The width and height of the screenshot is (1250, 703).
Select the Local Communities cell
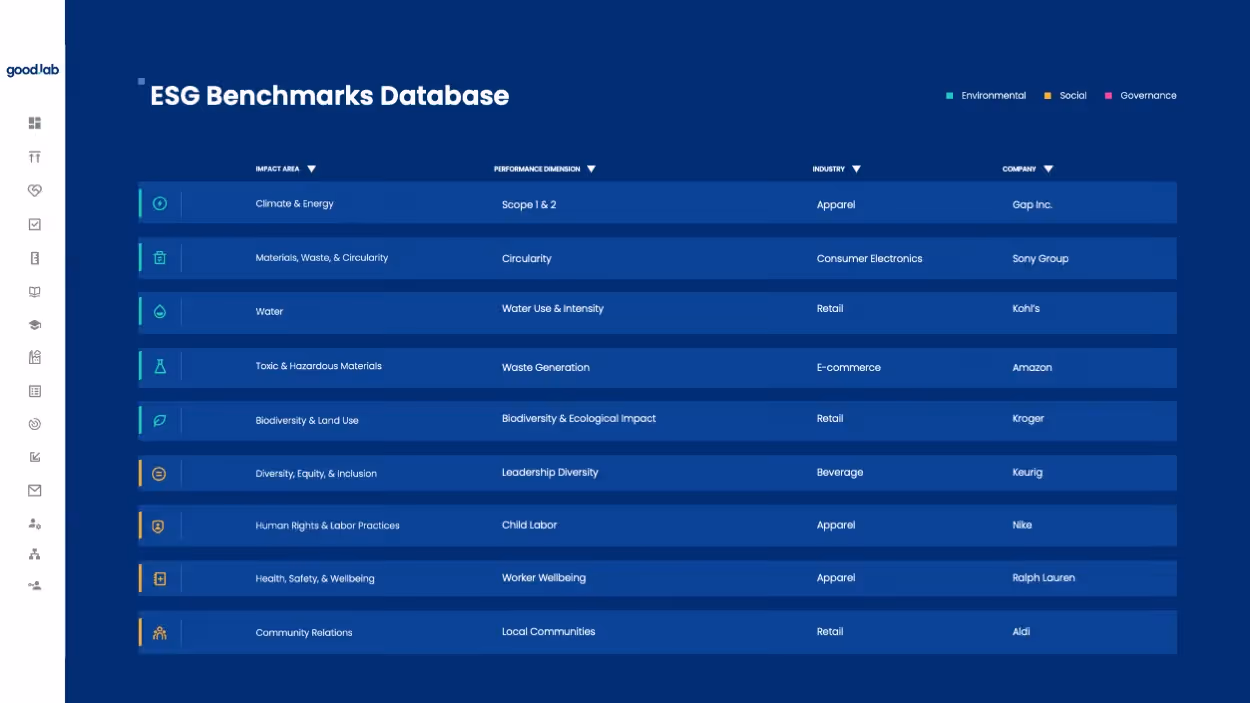(x=548, y=632)
